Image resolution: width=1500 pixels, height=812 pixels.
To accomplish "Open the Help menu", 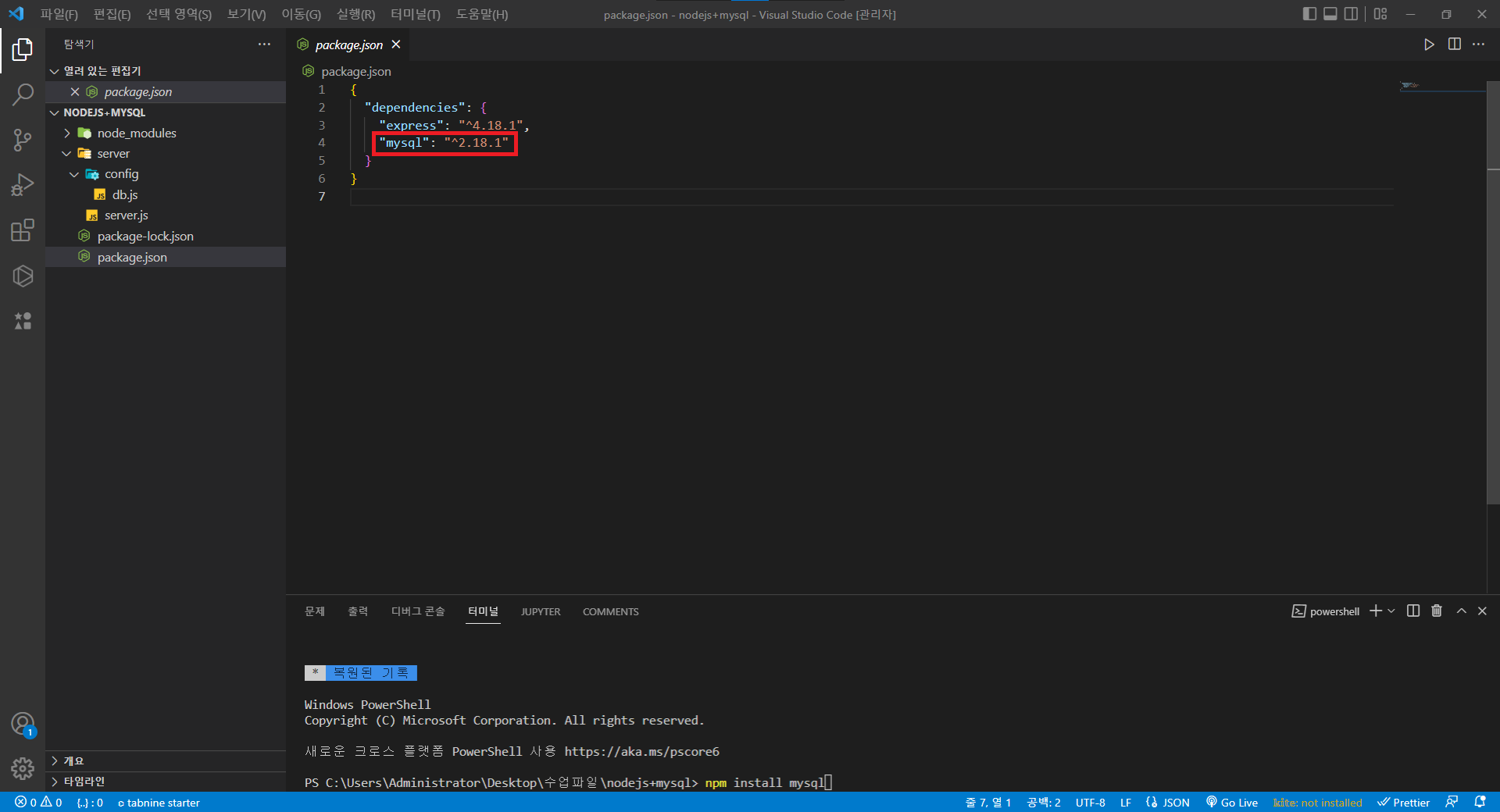I will pos(481,14).
